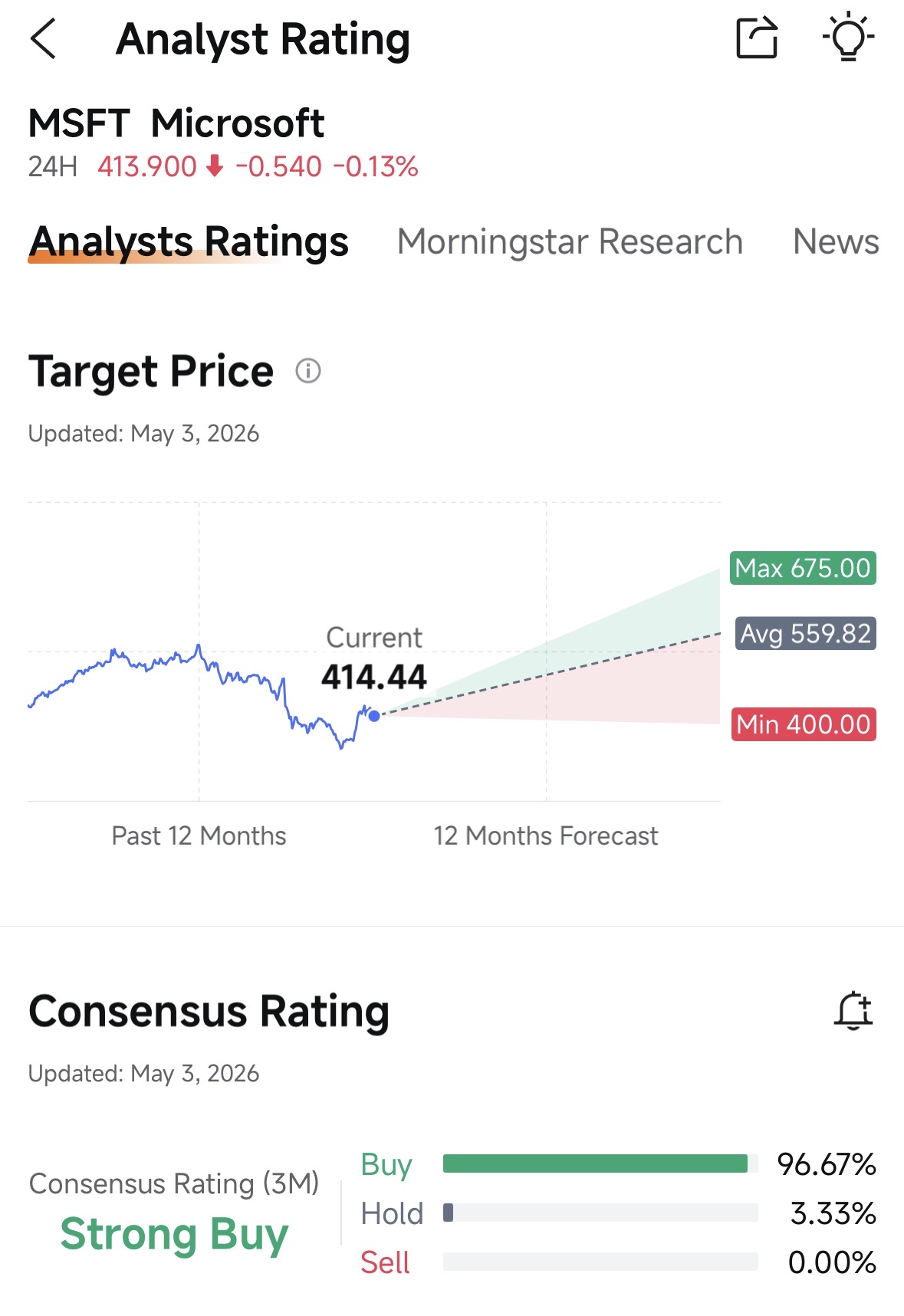Open the News tab
The image size is (904, 1316).
pyautogui.click(x=836, y=241)
